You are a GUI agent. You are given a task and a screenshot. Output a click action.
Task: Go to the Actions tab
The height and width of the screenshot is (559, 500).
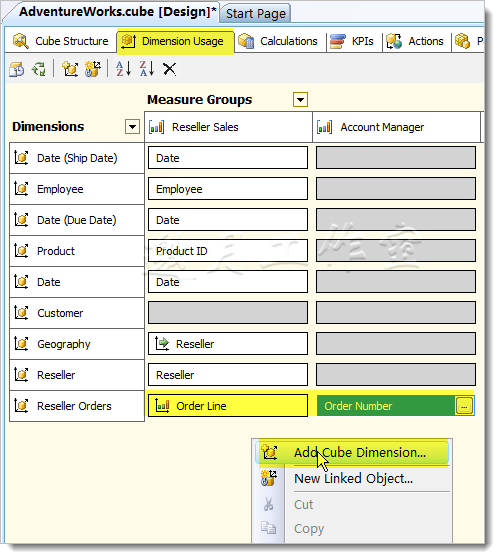point(416,41)
